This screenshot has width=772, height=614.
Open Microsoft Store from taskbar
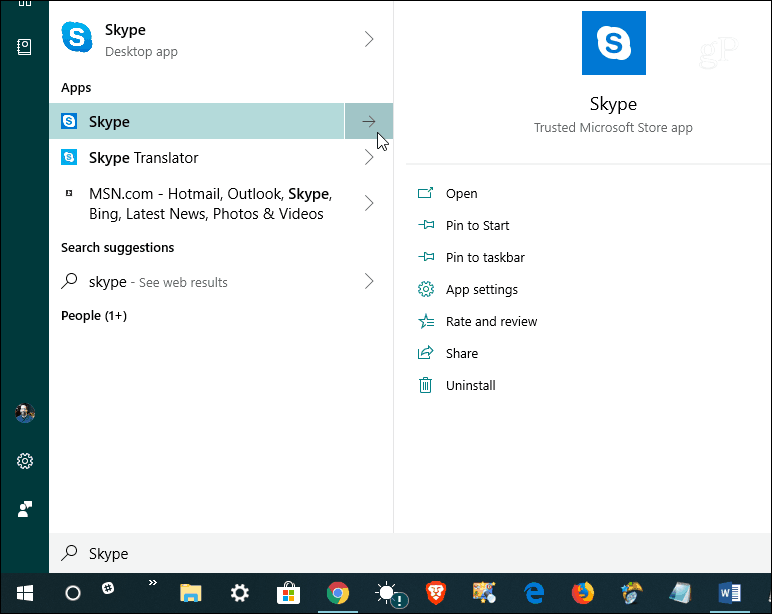[x=289, y=593]
